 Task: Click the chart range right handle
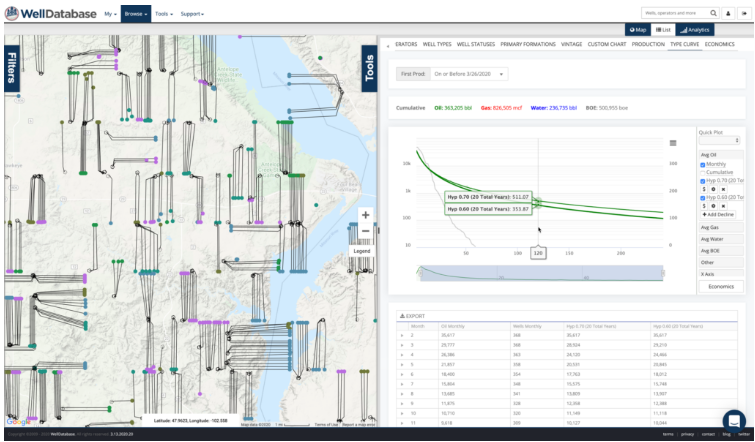[x=663, y=273]
